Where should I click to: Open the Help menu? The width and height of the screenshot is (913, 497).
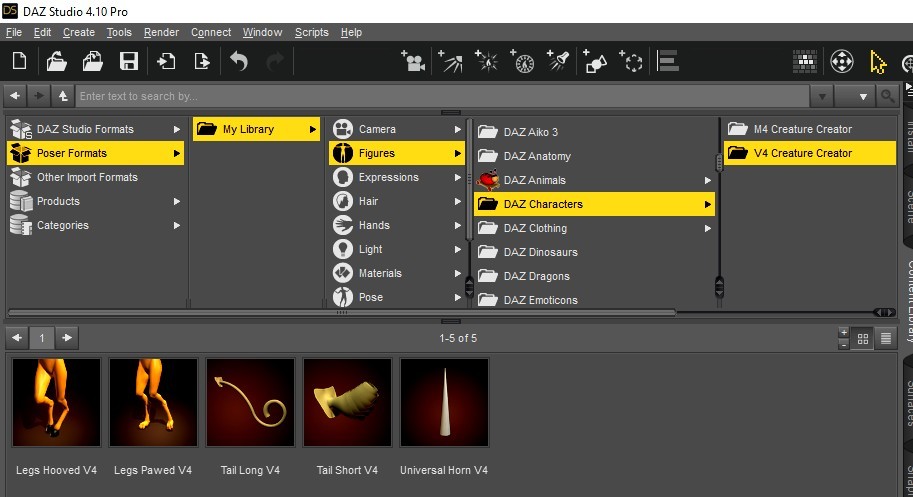coord(351,33)
